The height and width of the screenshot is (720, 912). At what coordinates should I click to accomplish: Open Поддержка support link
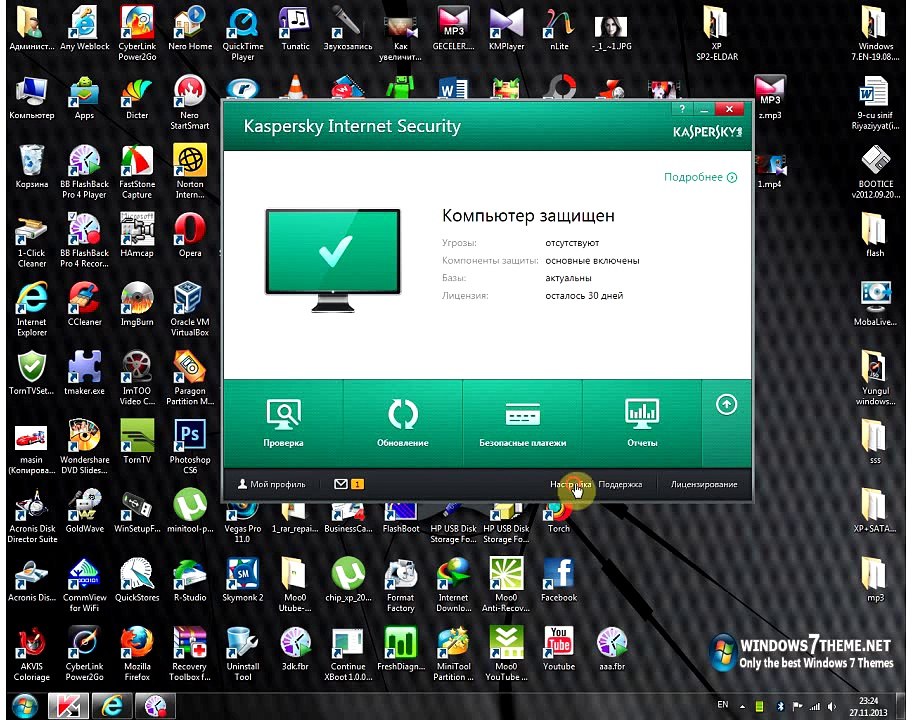(620, 484)
